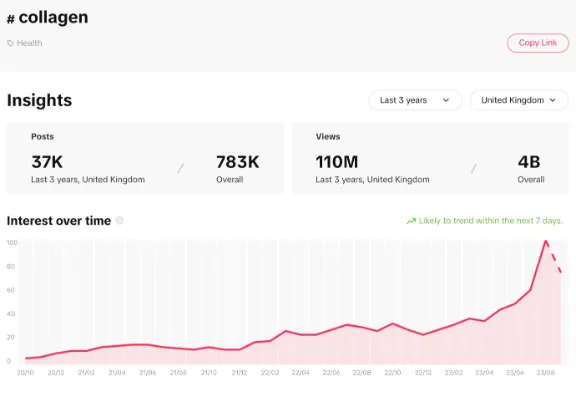Click the info icon next to Interest over time
This screenshot has height=397, width=576.
click(x=119, y=220)
